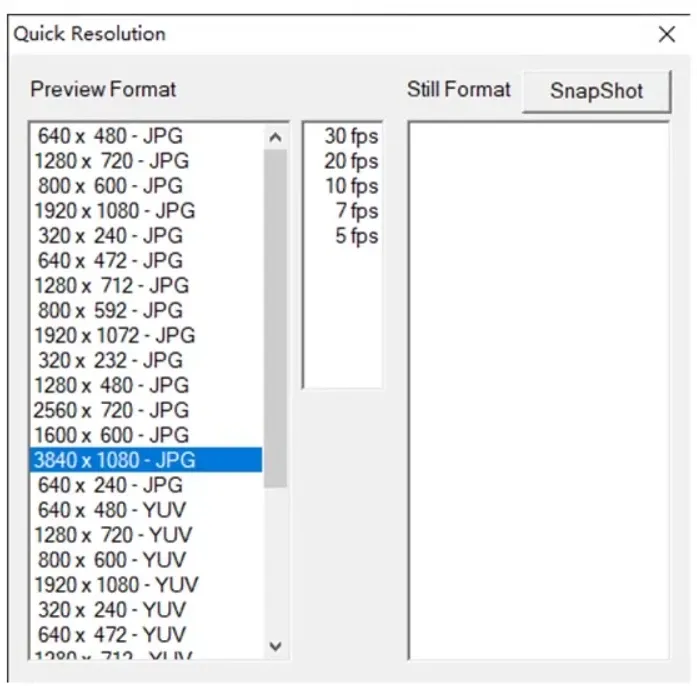Image resolution: width=697 pixels, height=686 pixels.
Task: Select 1920 x 1080 - JPG preview format
Action: [x=146, y=211]
